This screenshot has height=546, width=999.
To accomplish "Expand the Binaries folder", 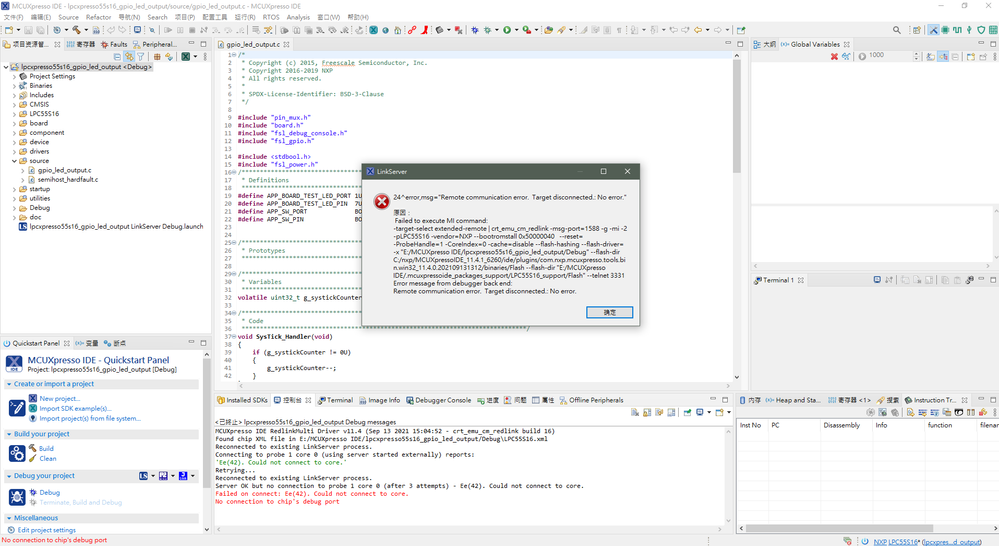I will 15,85.
